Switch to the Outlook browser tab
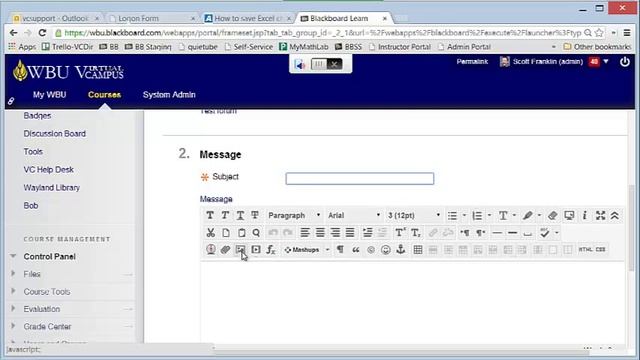 (x=55, y=18)
